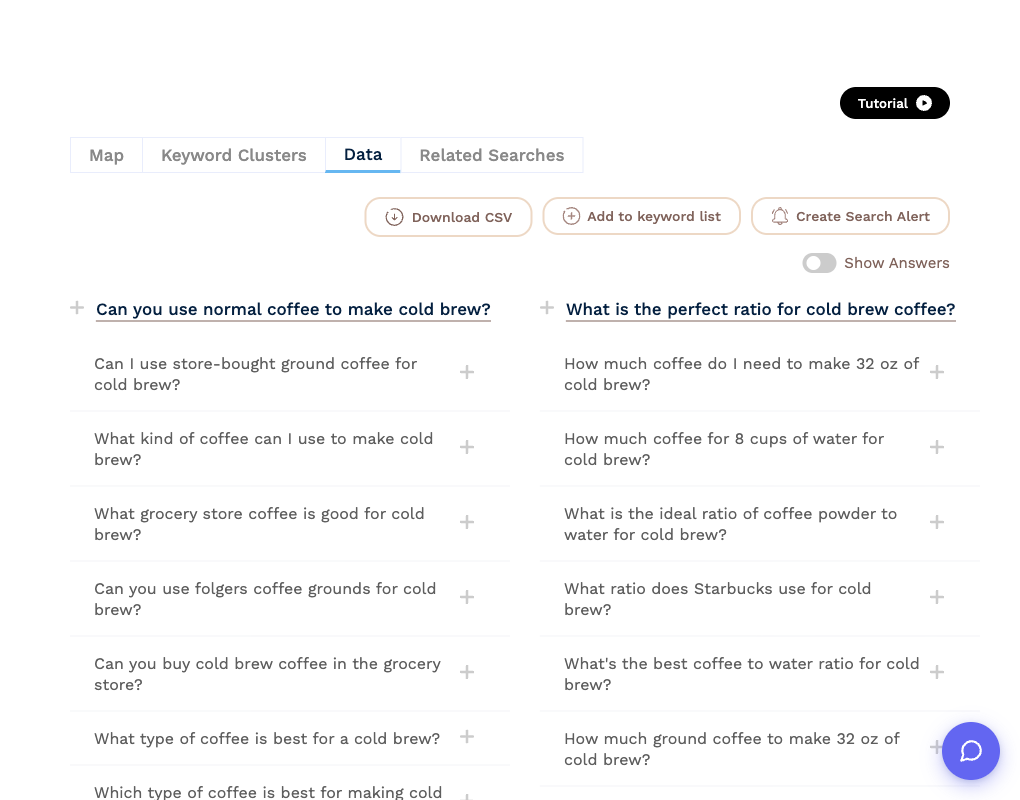The height and width of the screenshot is (800, 1020).
Task: Click text 'What is the ideal ratio of coffee powder to water'
Action: (731, 524)
